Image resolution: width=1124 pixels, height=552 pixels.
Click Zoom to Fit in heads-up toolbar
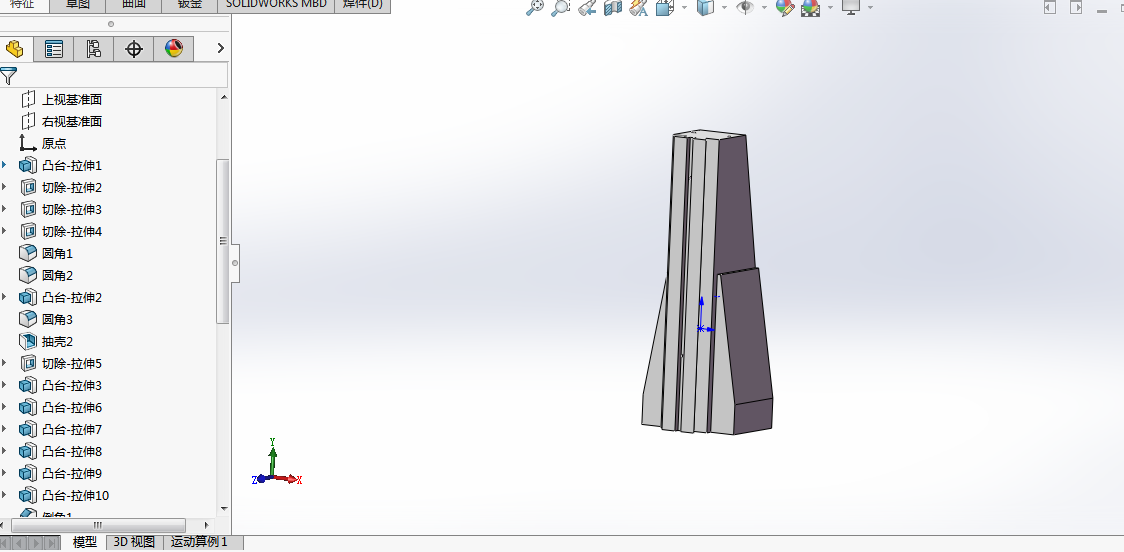point(534,8)
